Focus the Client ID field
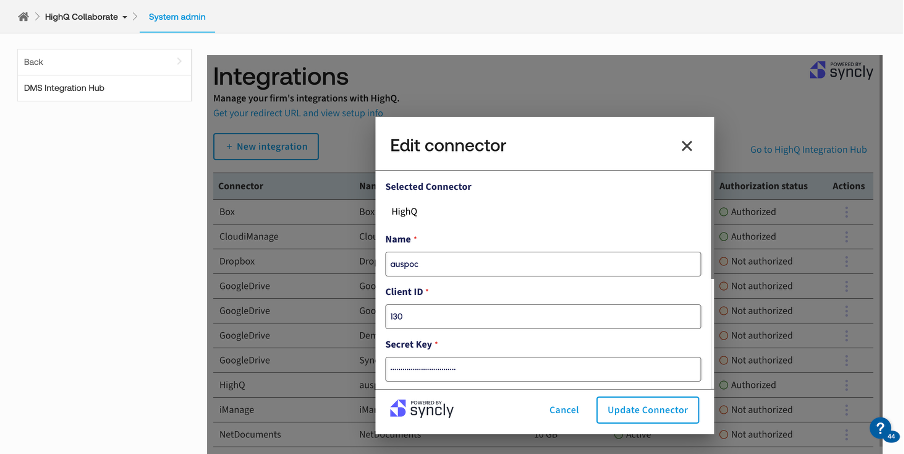904x454 pixels. point(543,317)
